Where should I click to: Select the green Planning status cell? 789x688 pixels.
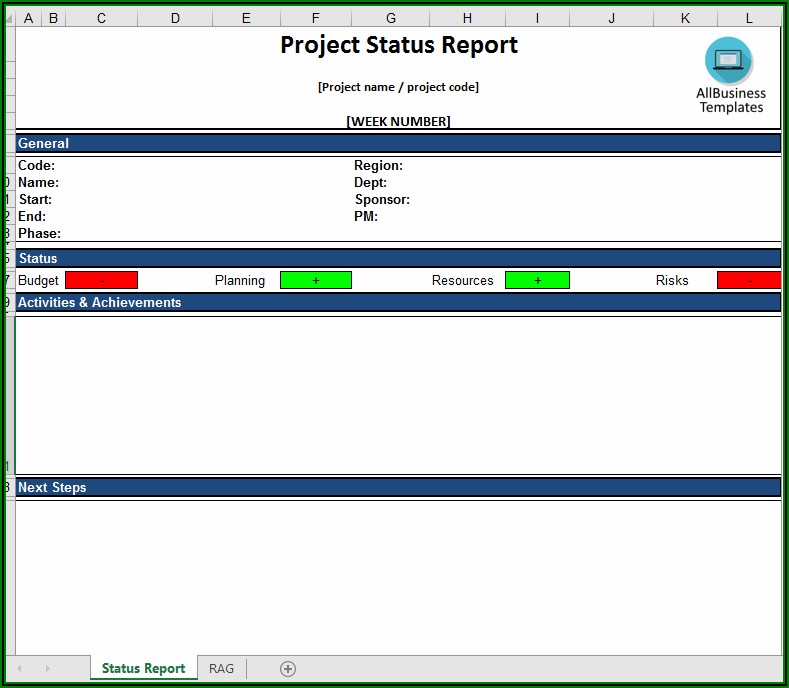pos(315,280)
